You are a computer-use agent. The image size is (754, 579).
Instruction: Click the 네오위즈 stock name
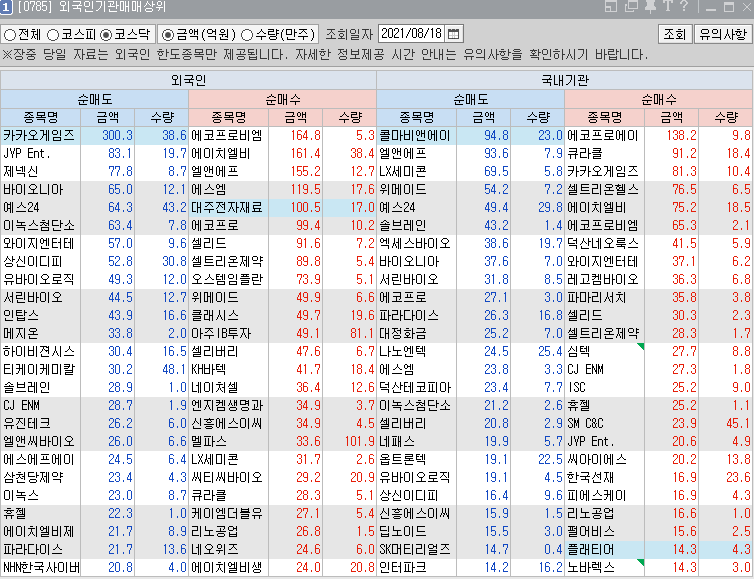point(215,550)
